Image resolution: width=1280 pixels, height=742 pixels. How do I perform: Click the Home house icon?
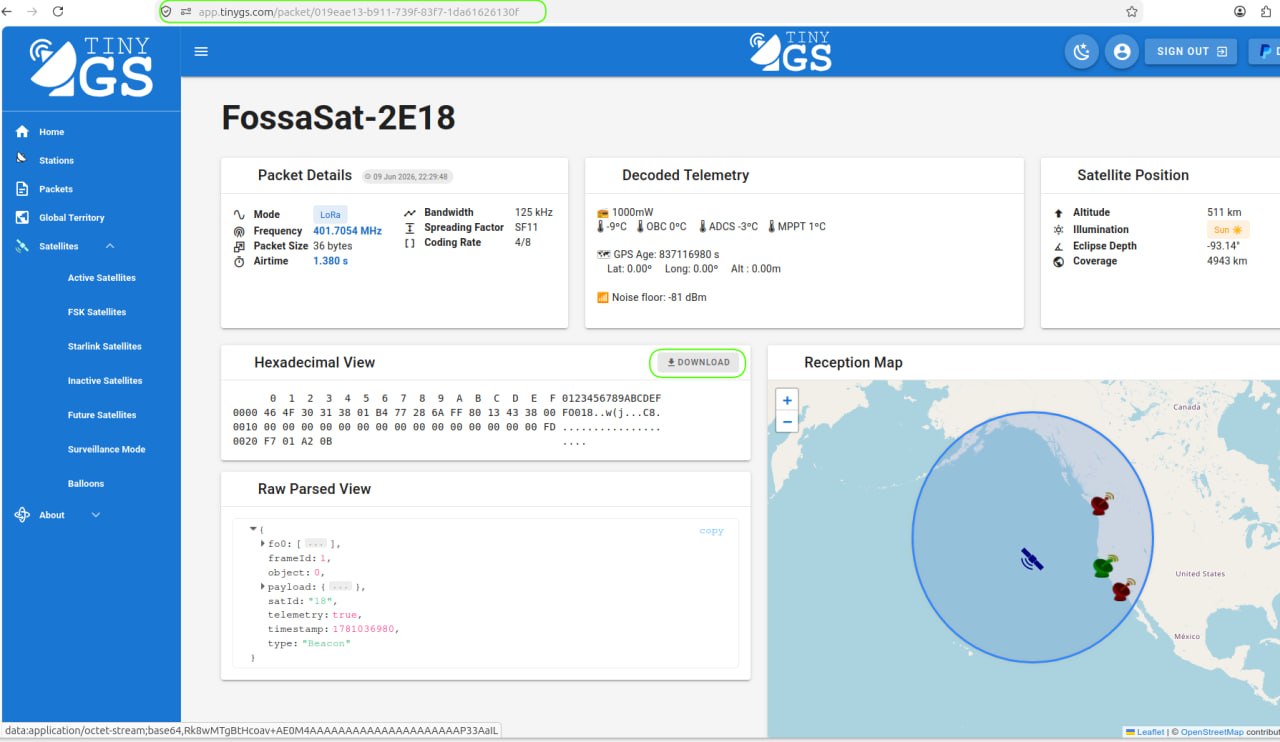click(22, 132)
